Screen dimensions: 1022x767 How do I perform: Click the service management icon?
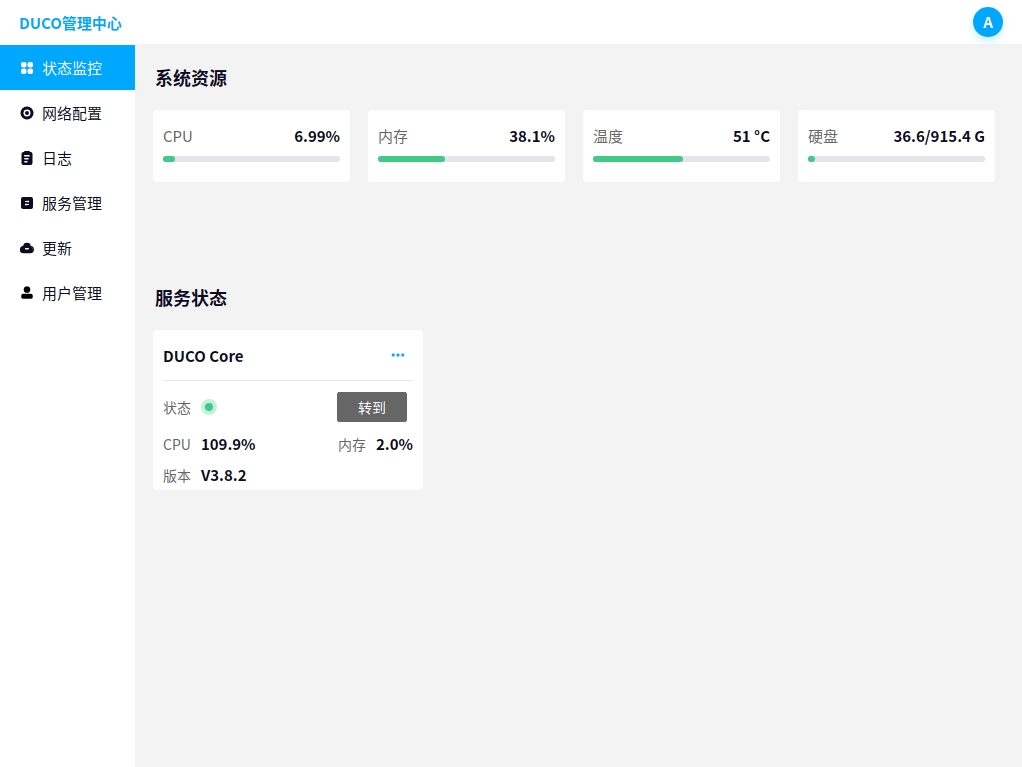(x=27, y=203)
